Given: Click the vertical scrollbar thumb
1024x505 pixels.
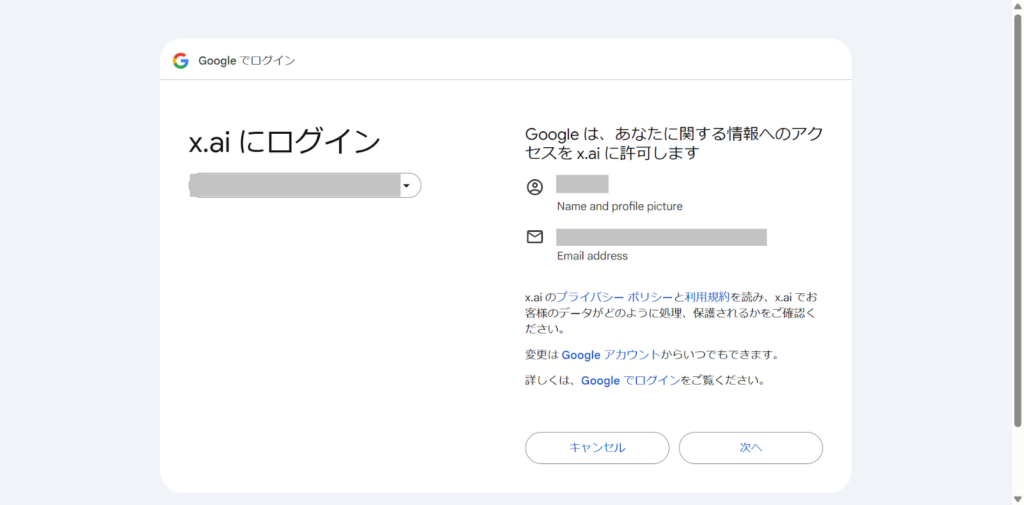Looking at the screenshot, I should coord(1017,220).
